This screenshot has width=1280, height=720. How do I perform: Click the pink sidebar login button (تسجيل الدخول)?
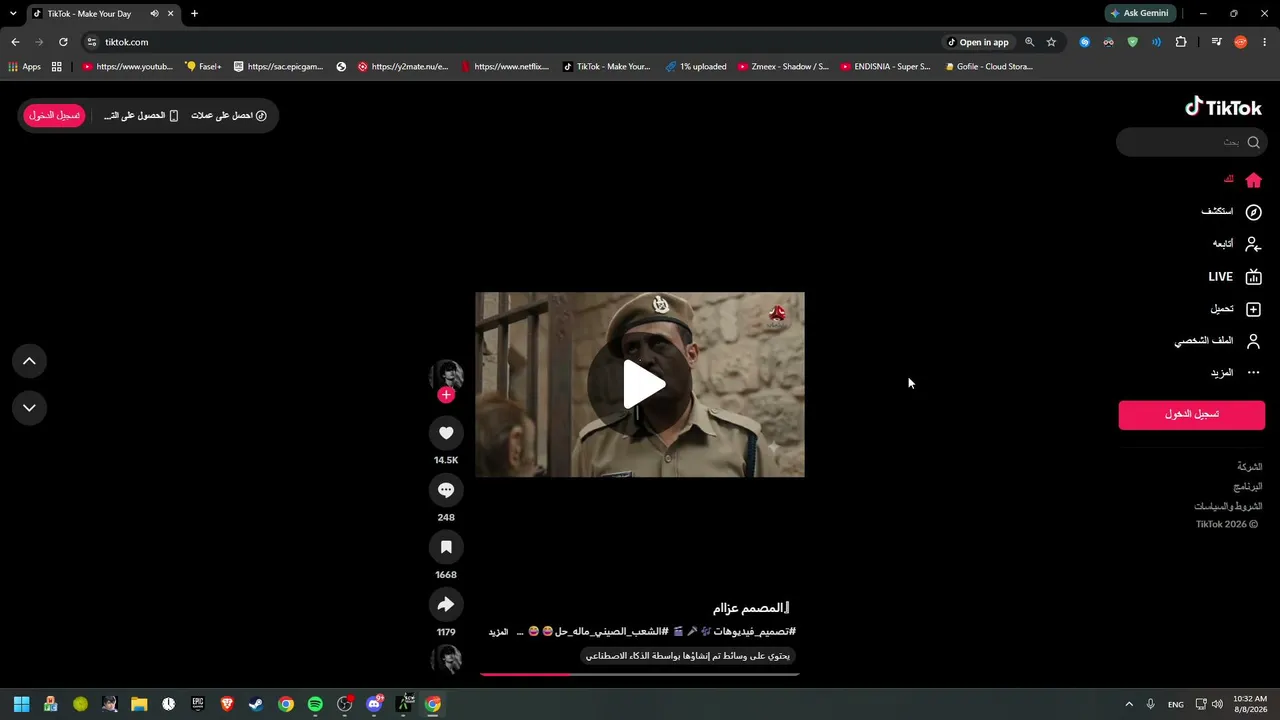1191,414
